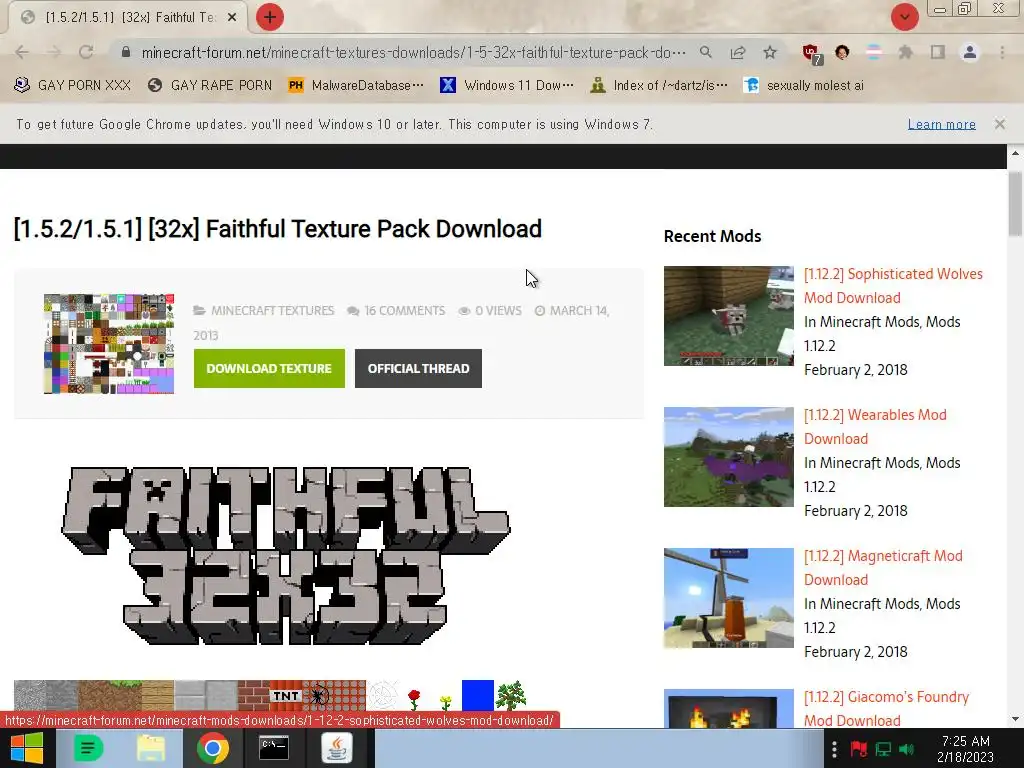Open the Chrome three-dot menu
The width and height of the screenshot is (1024, 768).
click(1002, 52)
